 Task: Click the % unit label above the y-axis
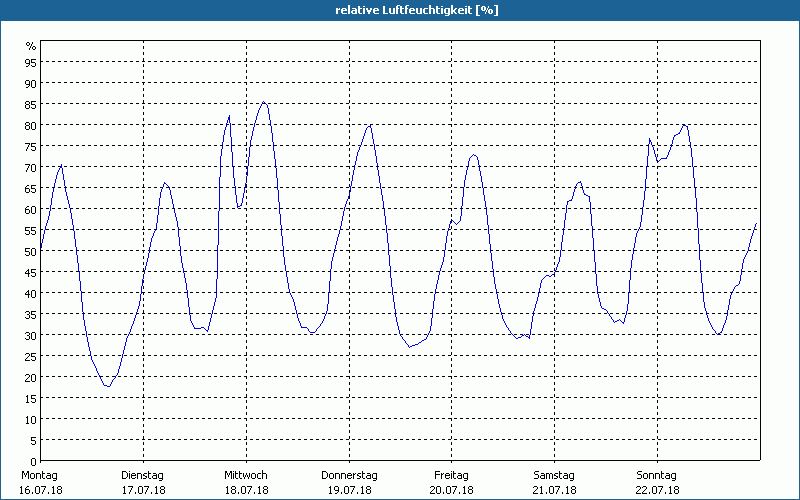pyautogui.click(x=31, y=46)
